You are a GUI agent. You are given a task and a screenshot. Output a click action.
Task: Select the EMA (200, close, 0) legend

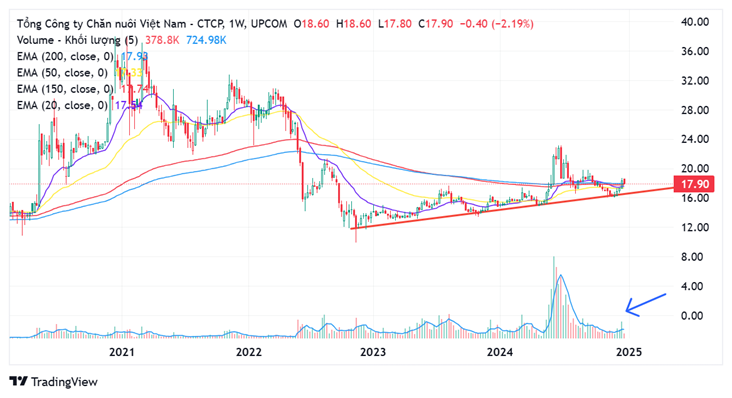(65, 57)
